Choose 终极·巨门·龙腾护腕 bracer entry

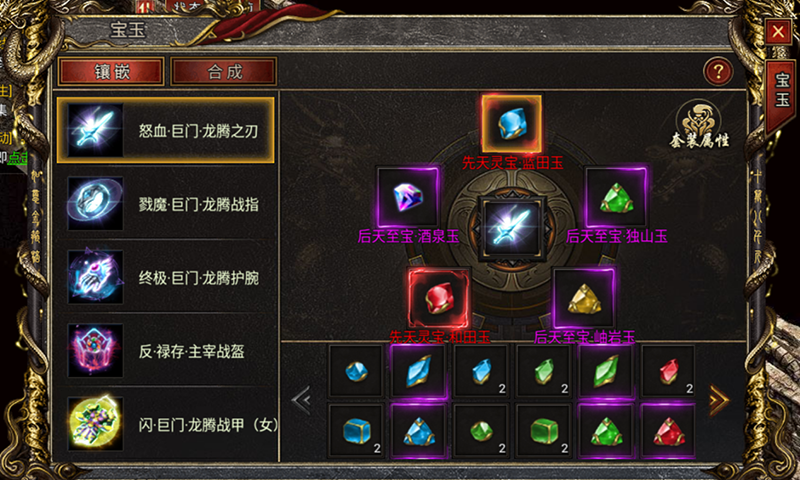click(165, 277)
